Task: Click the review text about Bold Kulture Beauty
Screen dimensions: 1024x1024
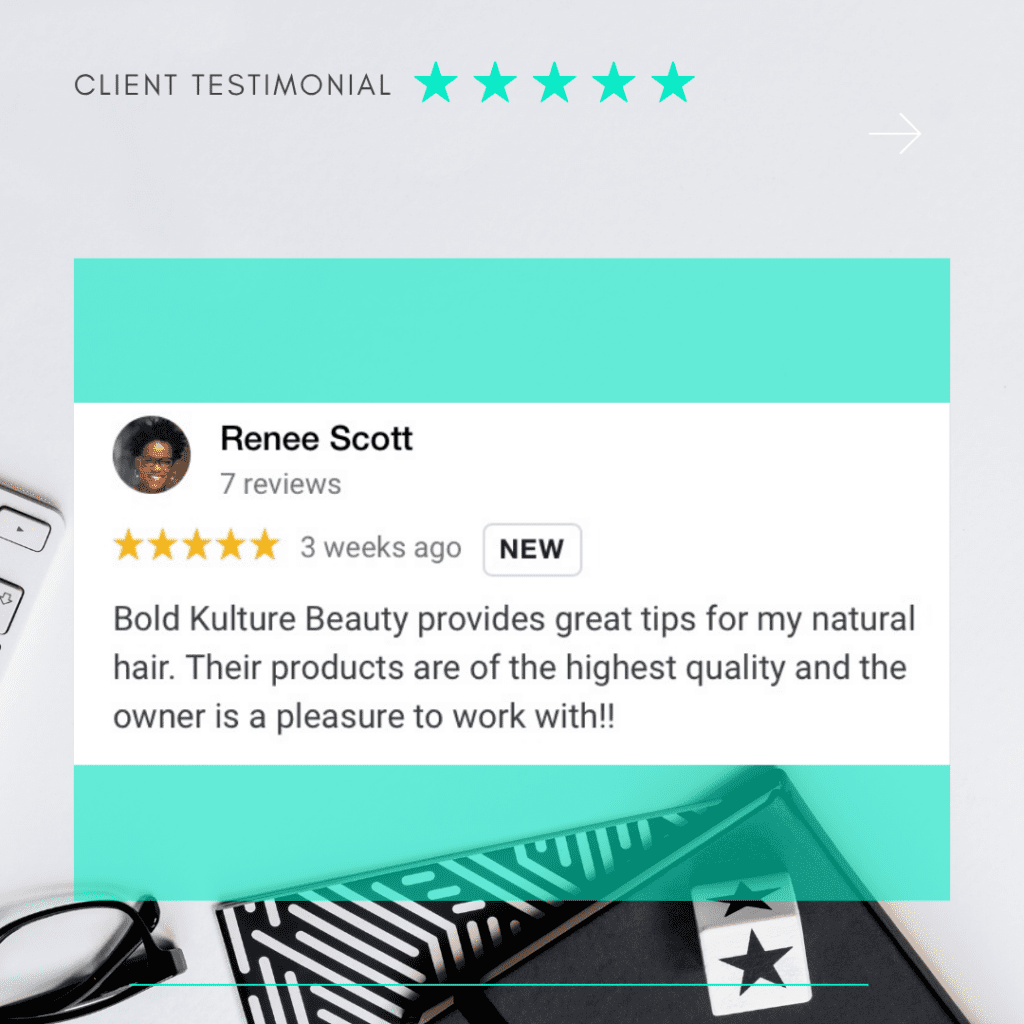Action: (514, 667)
